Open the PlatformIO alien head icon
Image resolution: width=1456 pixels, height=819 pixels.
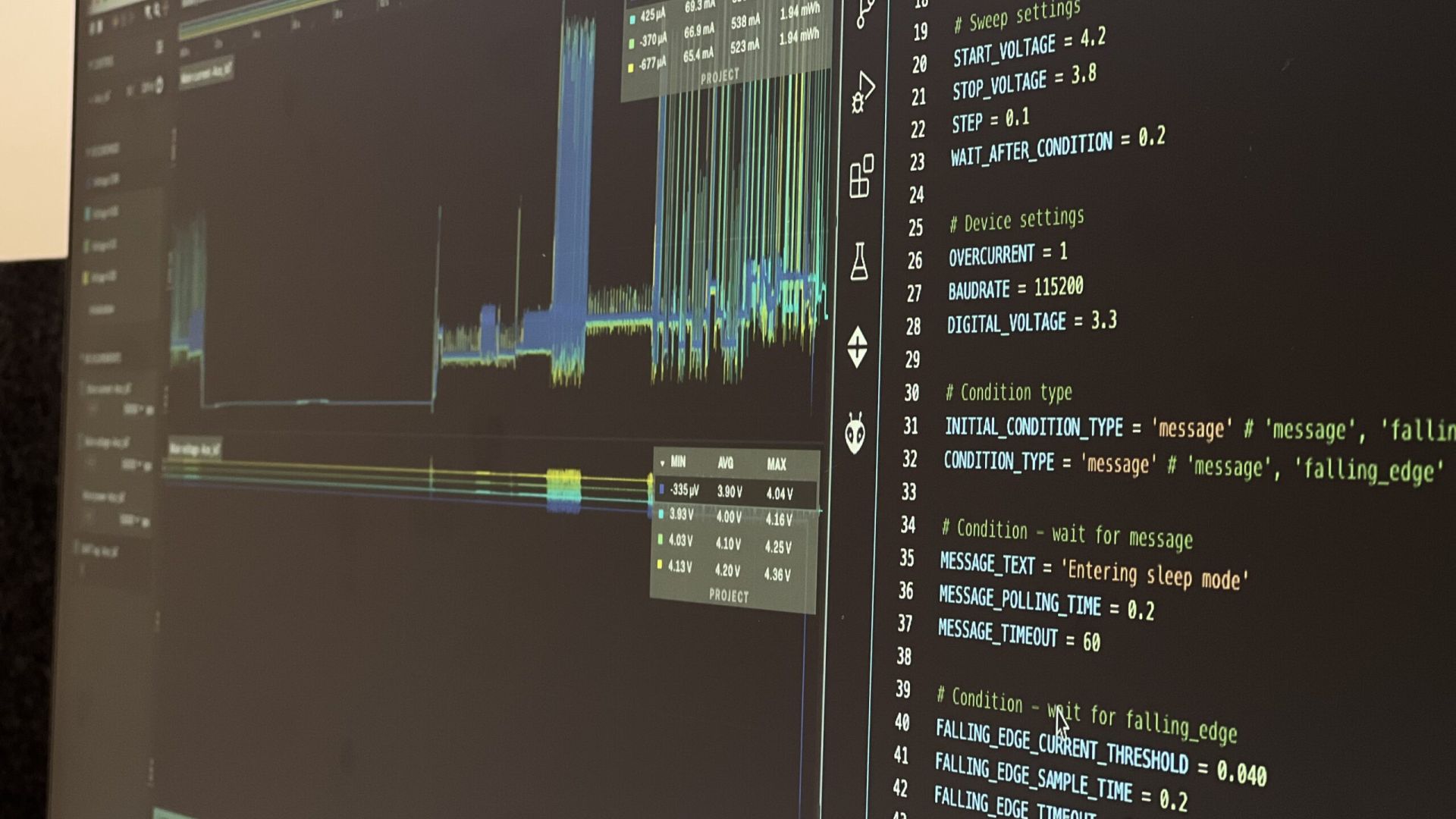click(855, 434)
